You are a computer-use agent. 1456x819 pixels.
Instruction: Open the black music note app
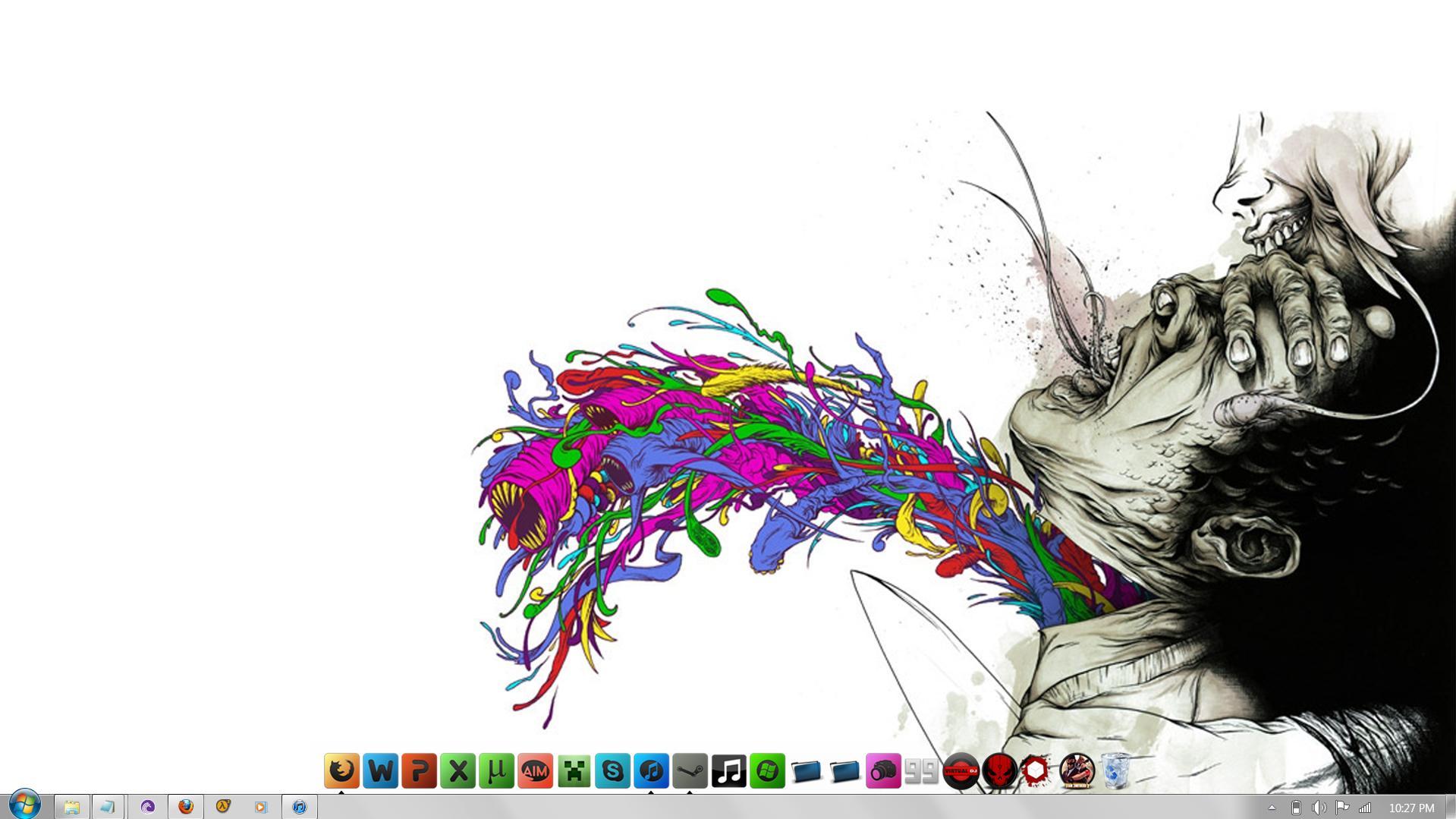[728, 771]
